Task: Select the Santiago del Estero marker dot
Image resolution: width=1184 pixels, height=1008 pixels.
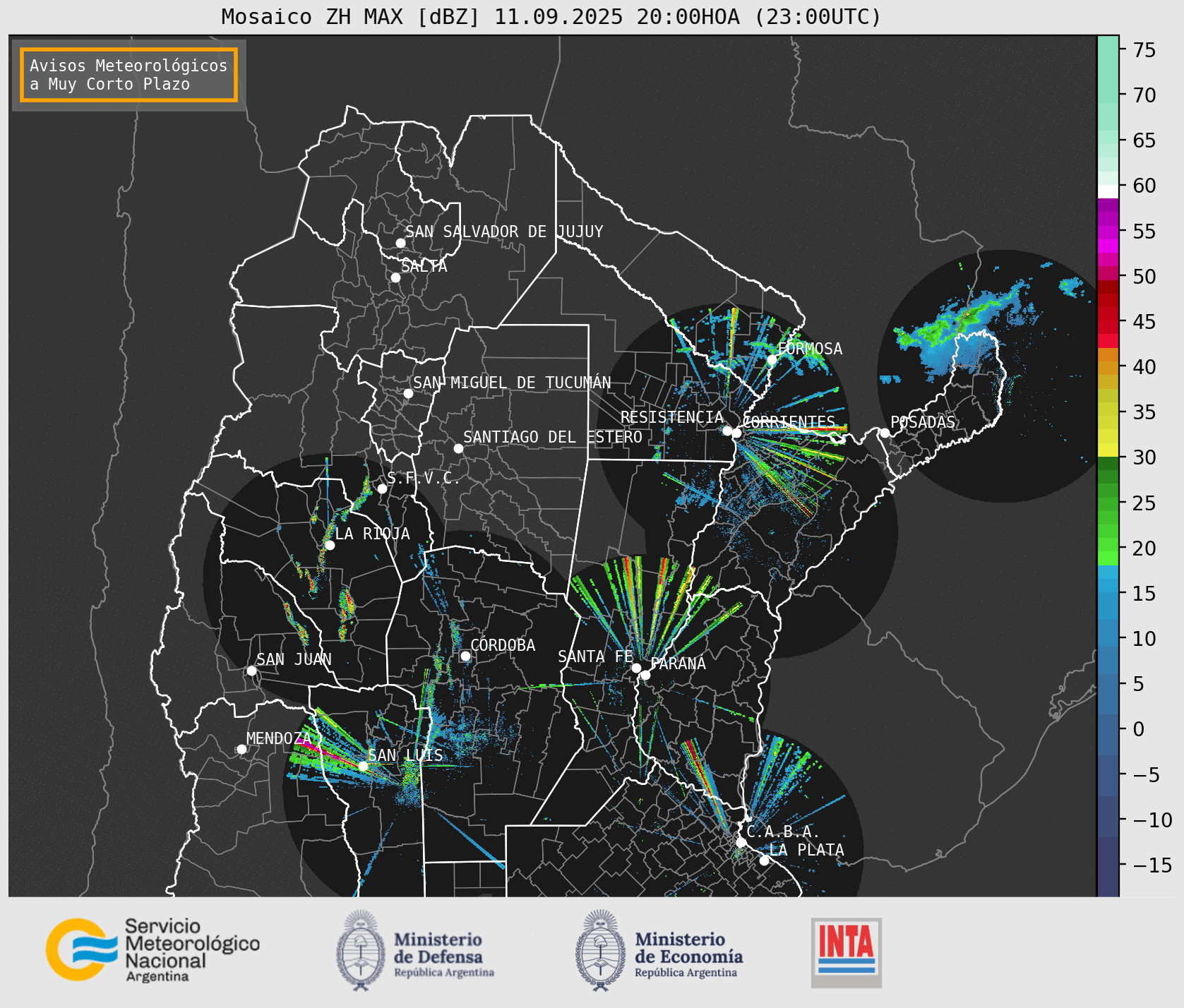Action: tap(458, 448)
